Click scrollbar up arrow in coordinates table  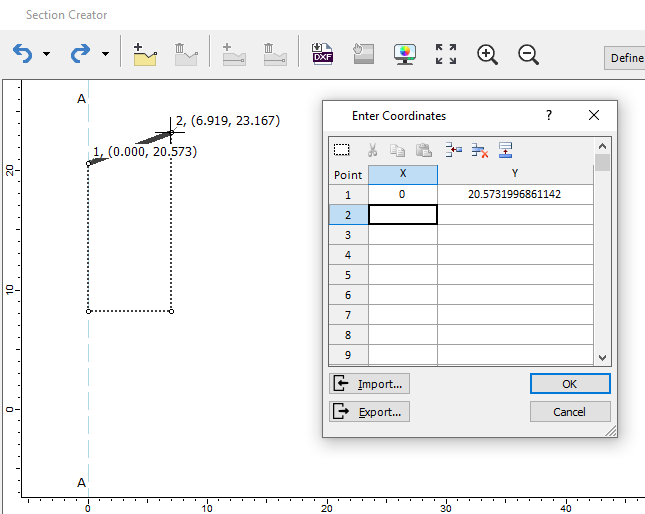click(602, 146)
